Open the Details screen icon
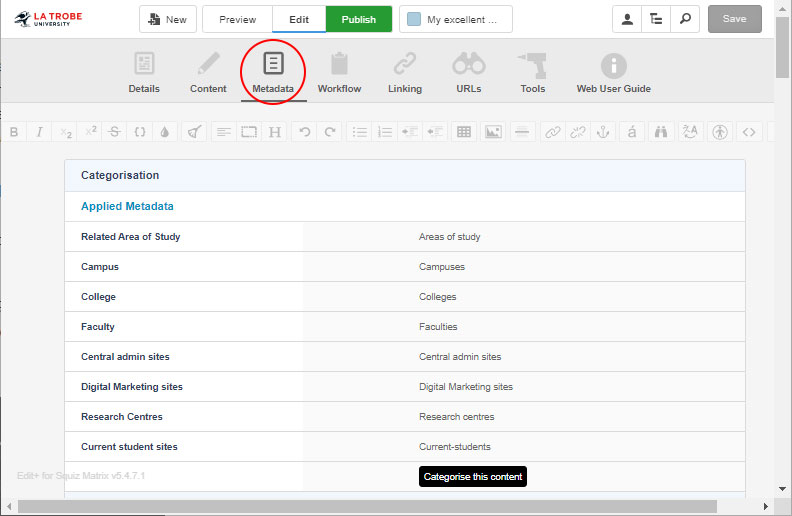792x516 pixels. (144, 65)
